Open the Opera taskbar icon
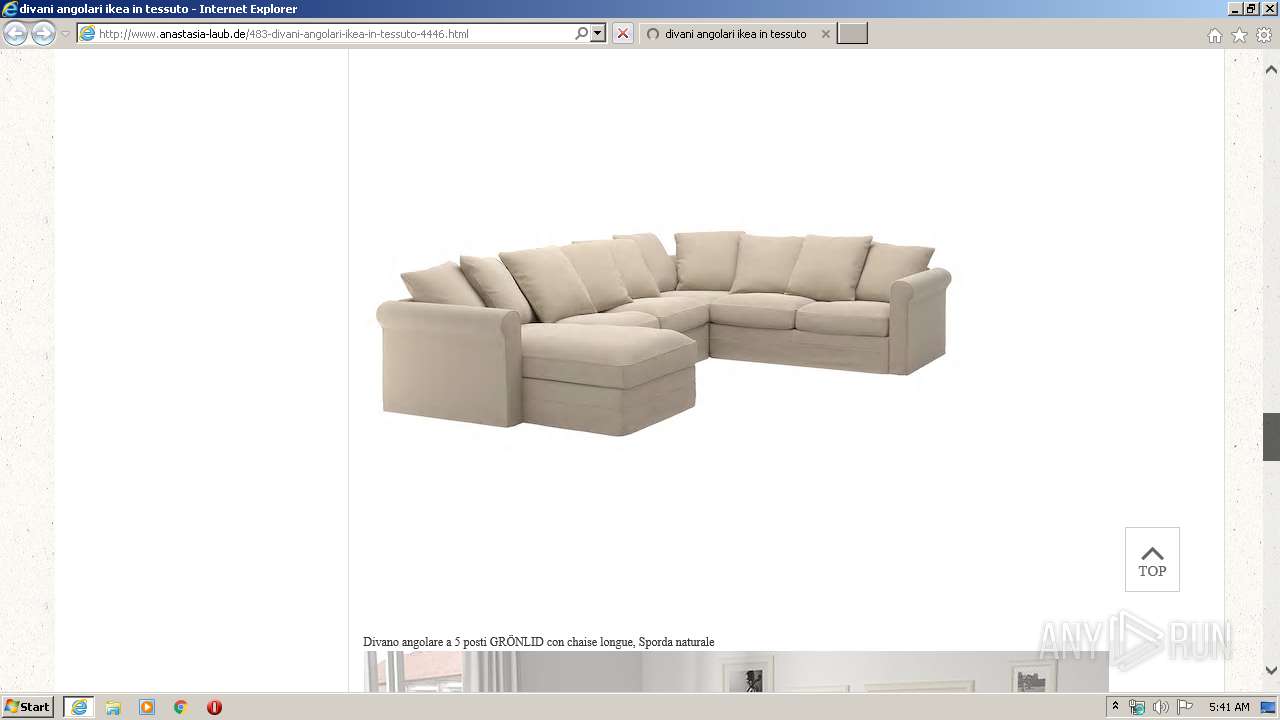Viewport: 1280px width, 720px height. click(x=214, y=707)
